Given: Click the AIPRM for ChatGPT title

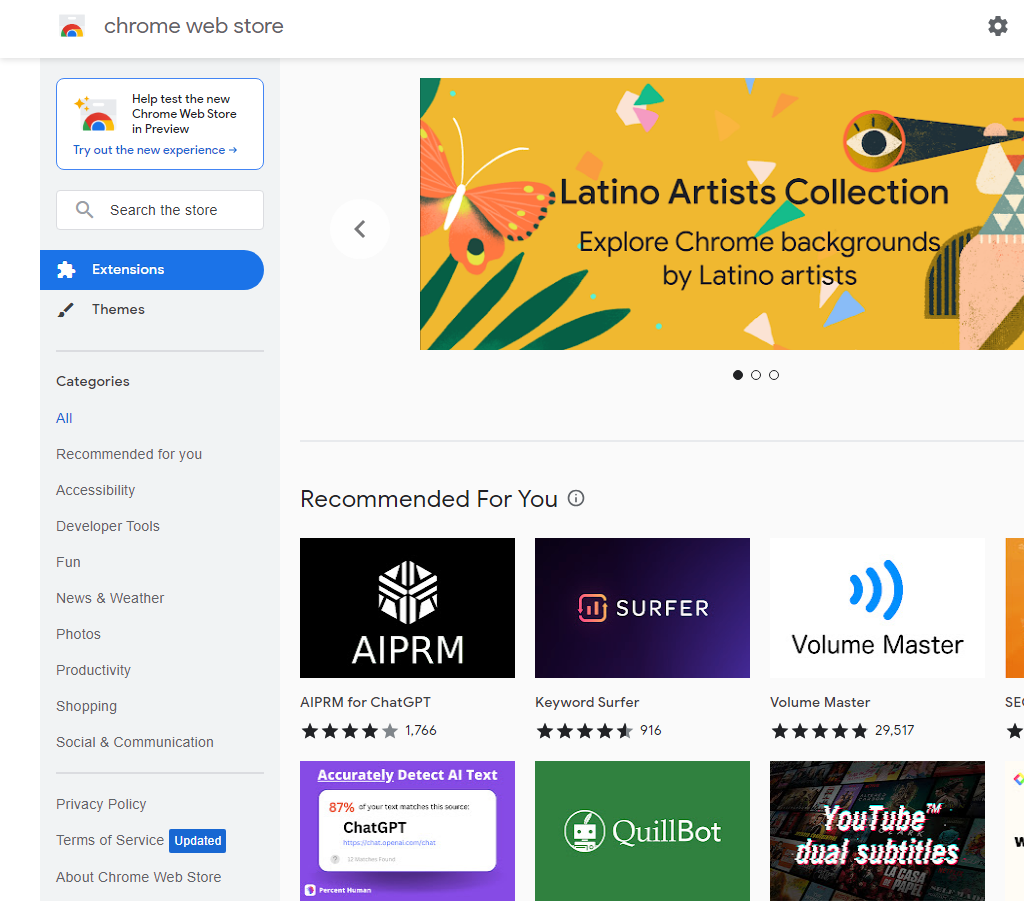Looking at the screenshot, I should [365, 702].
